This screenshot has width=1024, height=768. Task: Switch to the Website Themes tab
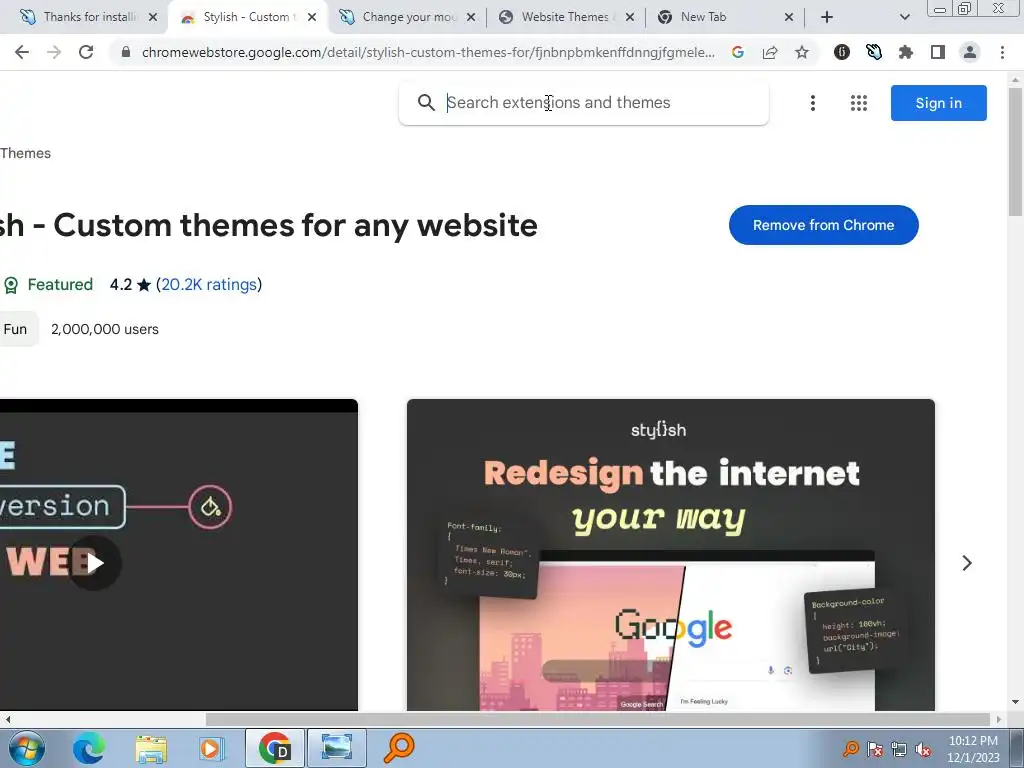[566, 17]
